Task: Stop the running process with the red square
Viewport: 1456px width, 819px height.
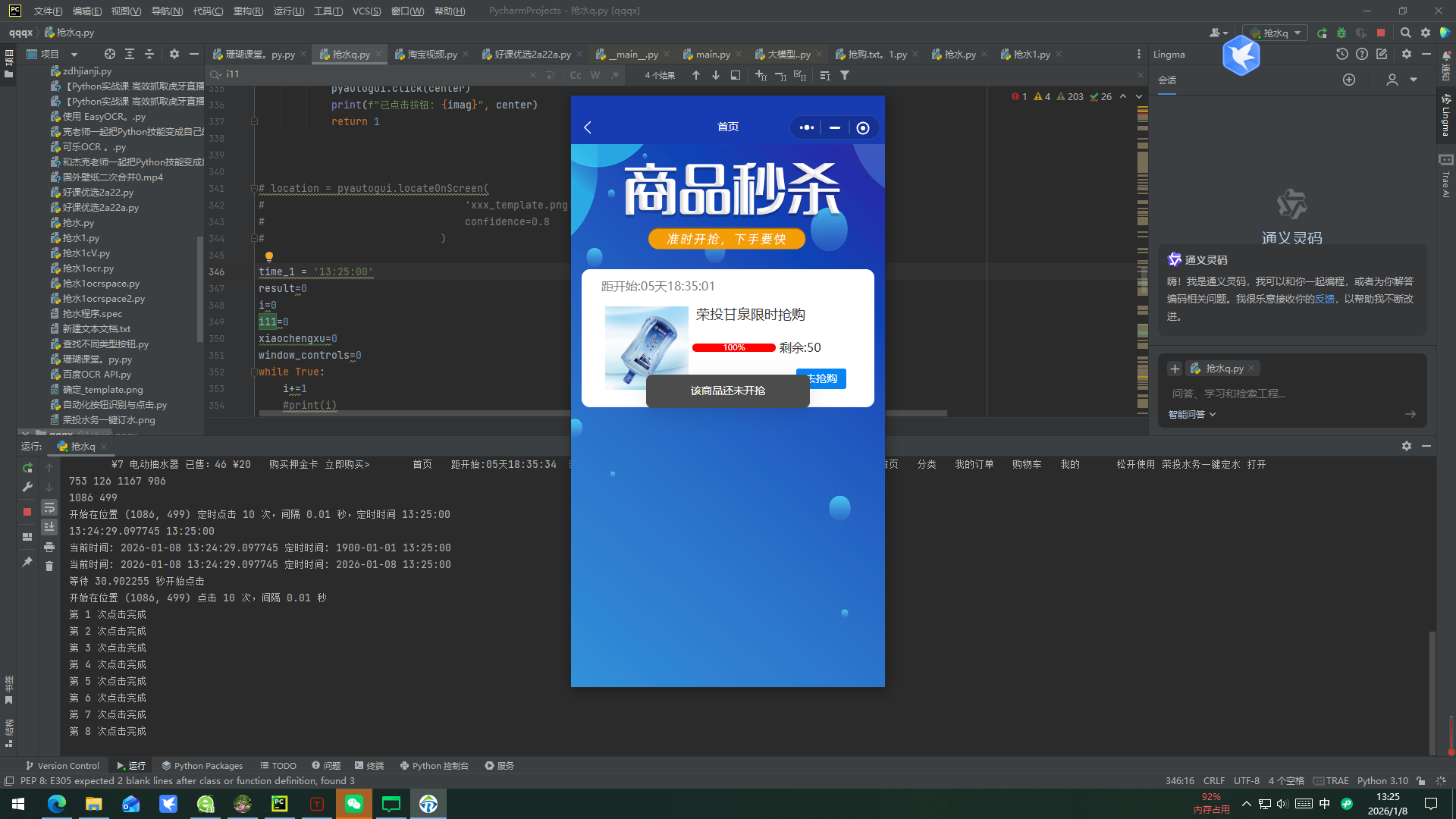Action: tap(27, 512)
